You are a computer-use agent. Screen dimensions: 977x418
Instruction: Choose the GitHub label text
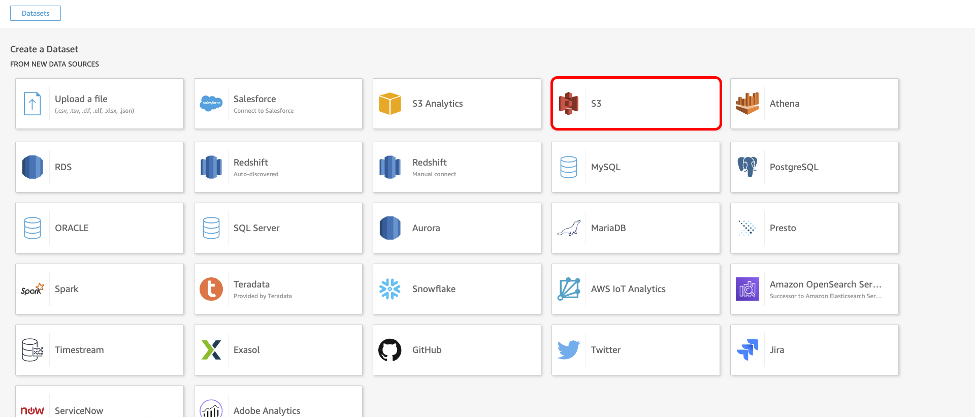pos(427,350)
